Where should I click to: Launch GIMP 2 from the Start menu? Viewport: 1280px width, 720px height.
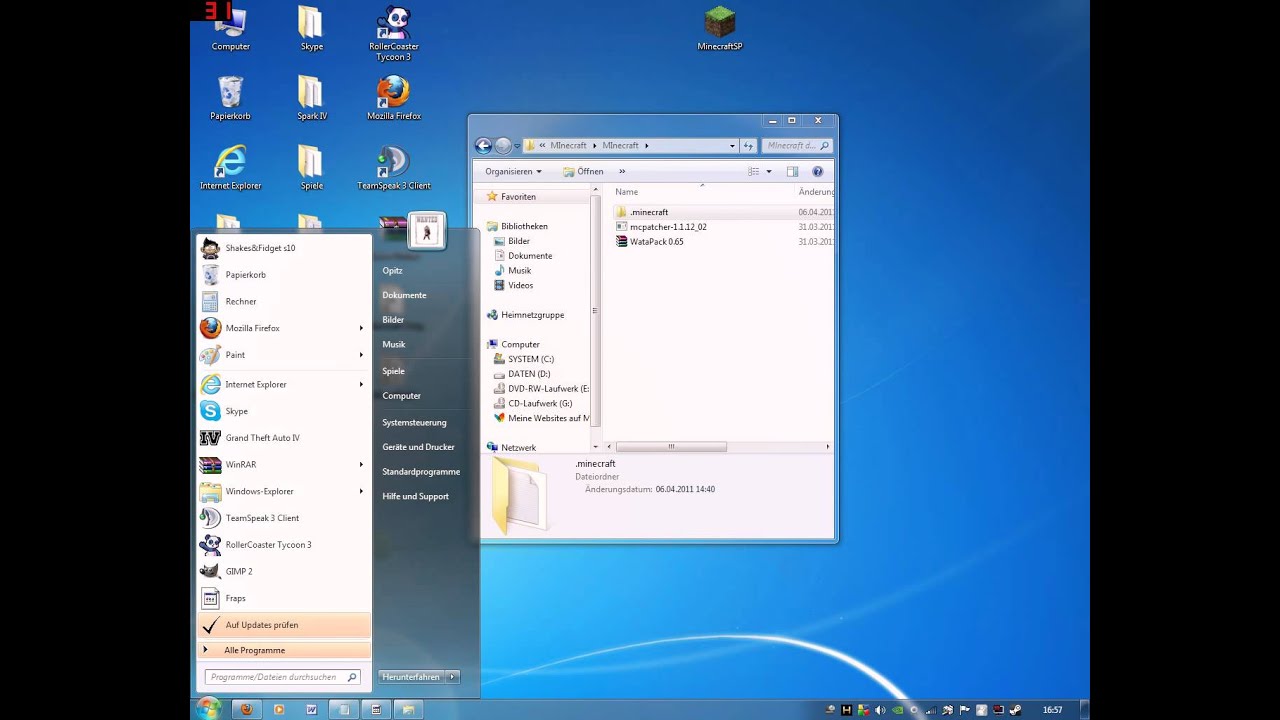click(x=238, y=572)
